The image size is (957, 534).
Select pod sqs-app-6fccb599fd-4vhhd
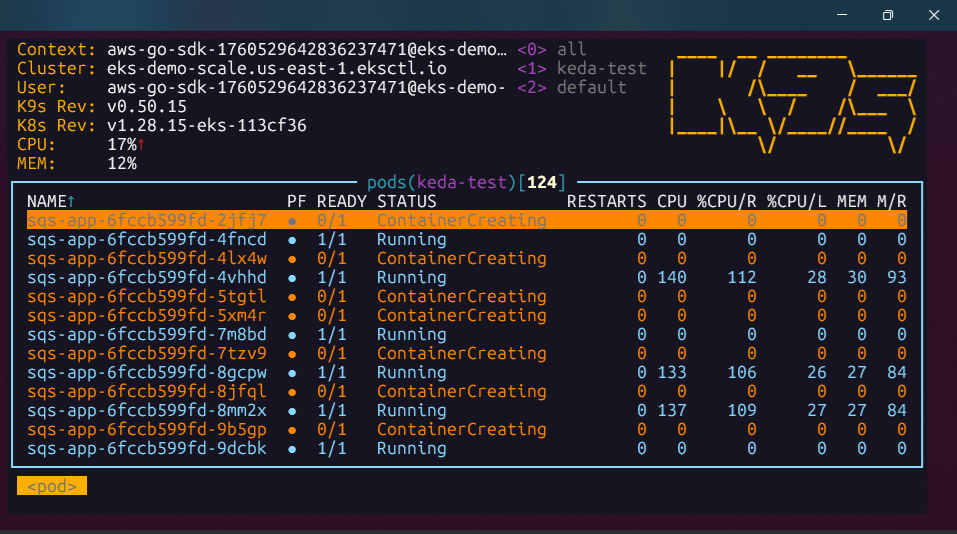[146, 278]
